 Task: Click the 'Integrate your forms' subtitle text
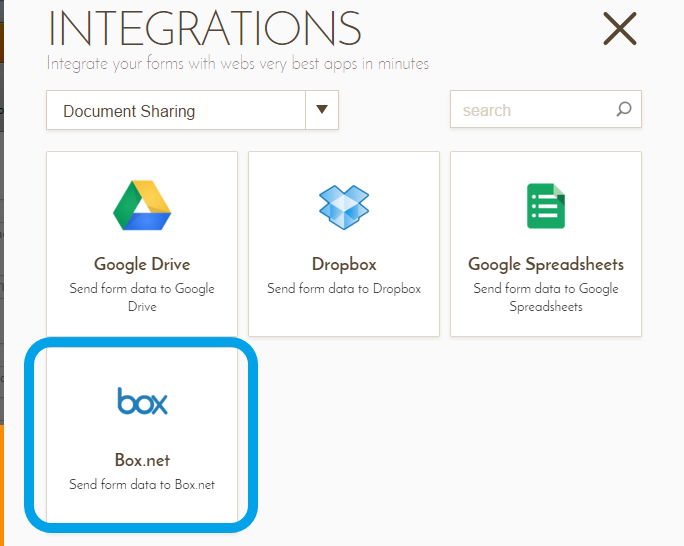click(x=238, y=64)
